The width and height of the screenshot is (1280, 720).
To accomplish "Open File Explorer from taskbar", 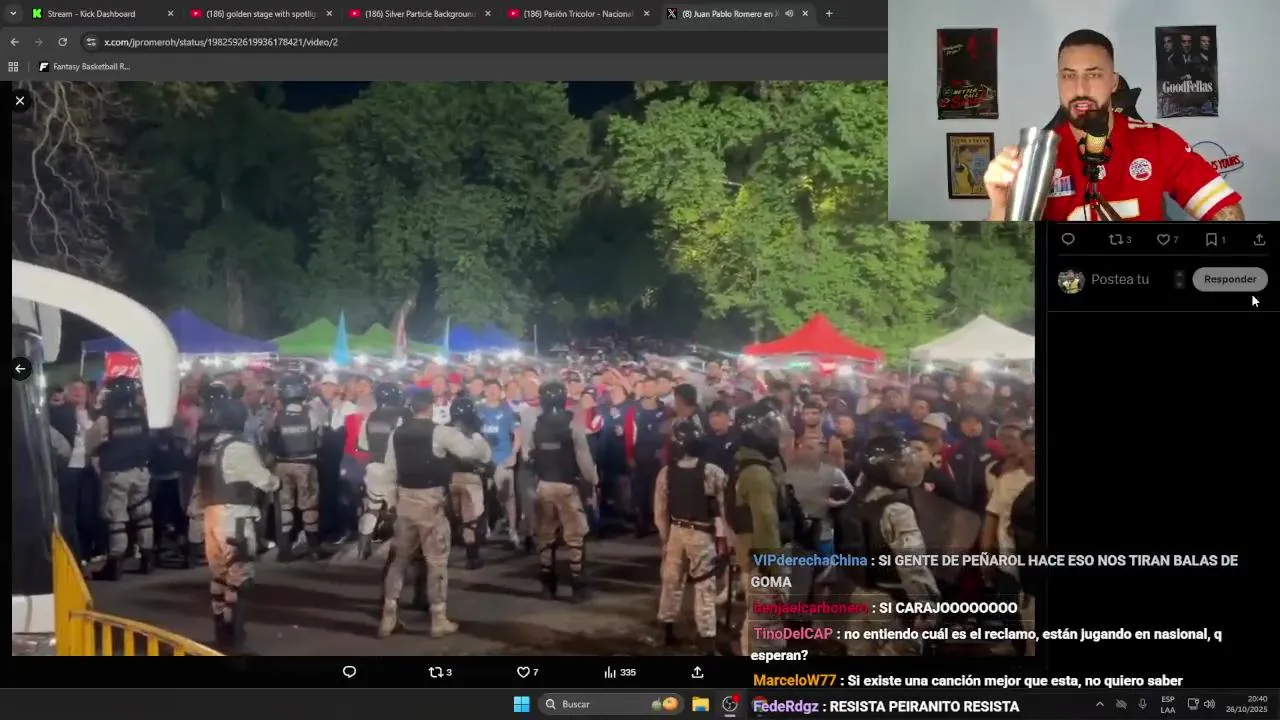I will point(700,704).
